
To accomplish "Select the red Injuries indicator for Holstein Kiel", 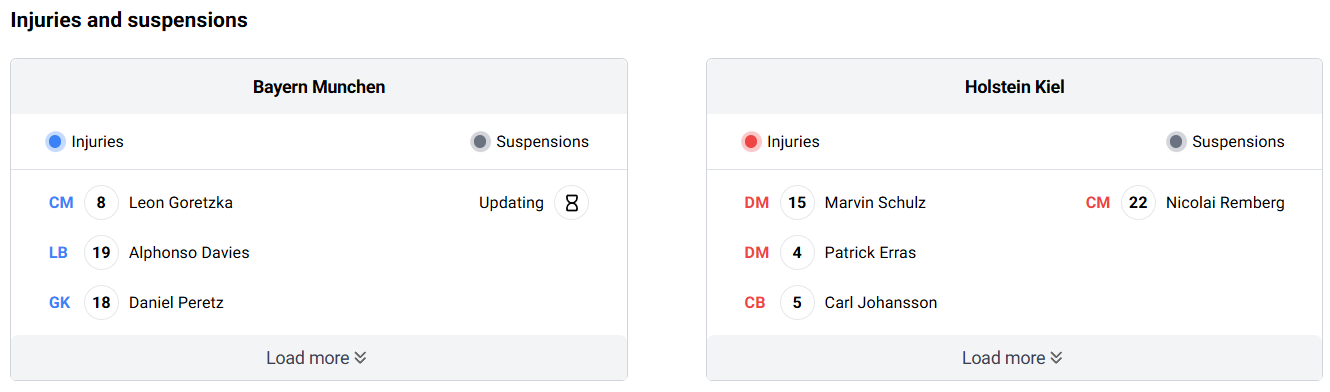I will click(751, 142).
